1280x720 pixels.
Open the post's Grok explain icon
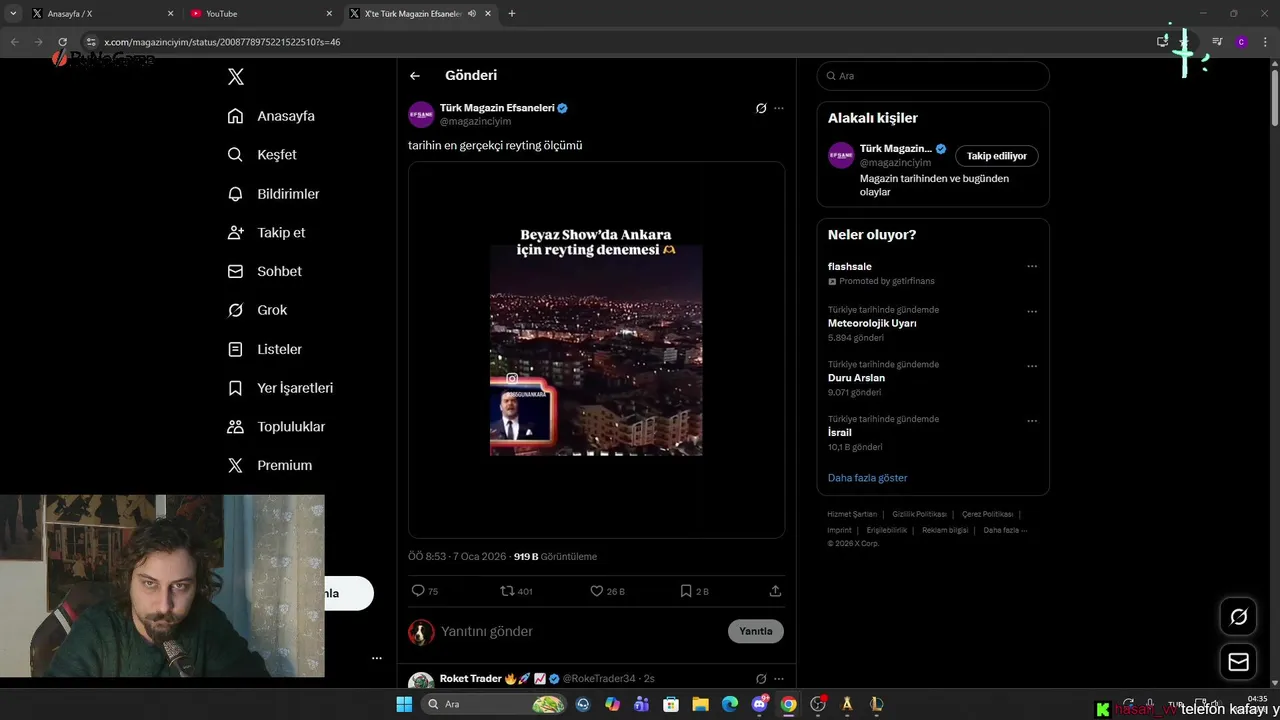(761, 108)
